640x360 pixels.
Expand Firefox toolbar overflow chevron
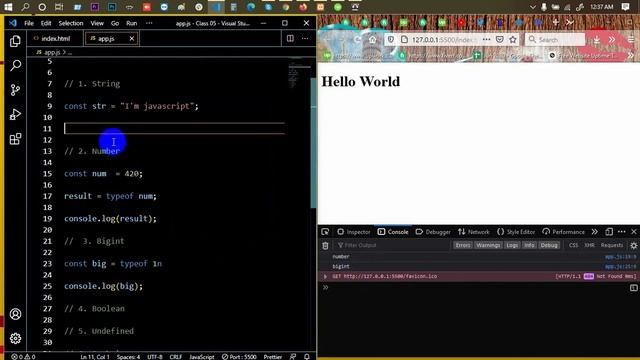tap(611, 40)
